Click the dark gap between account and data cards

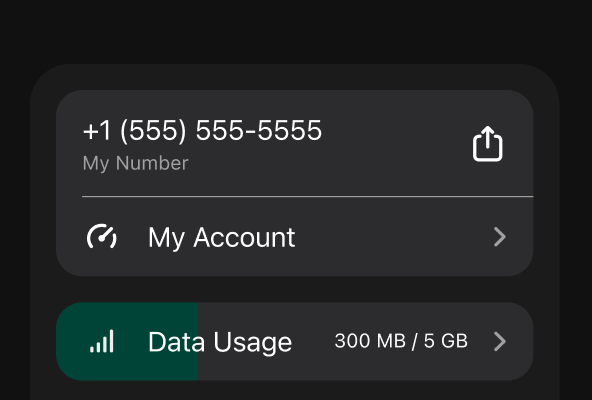[x=294, y=289]
